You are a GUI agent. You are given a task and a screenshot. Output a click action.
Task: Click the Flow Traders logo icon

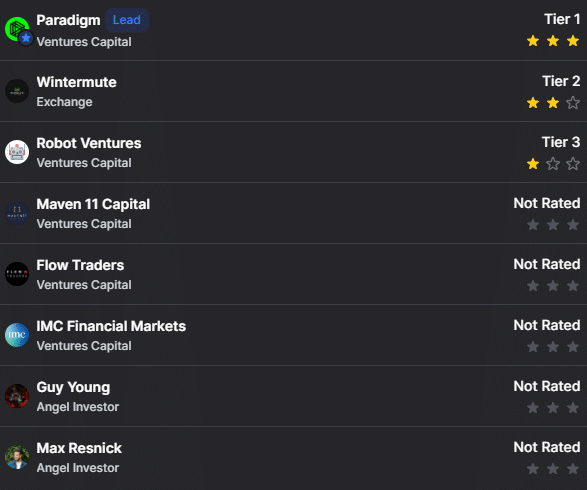(17, 274)
